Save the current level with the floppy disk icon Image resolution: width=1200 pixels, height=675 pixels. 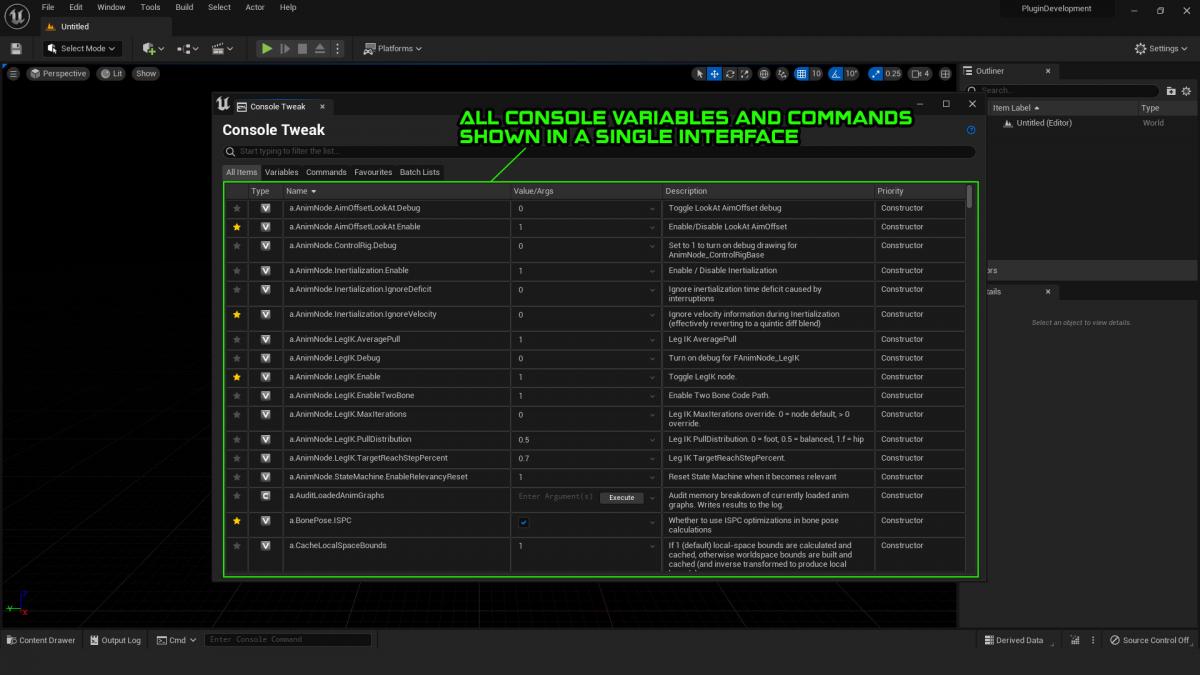(x=16, y=48)
